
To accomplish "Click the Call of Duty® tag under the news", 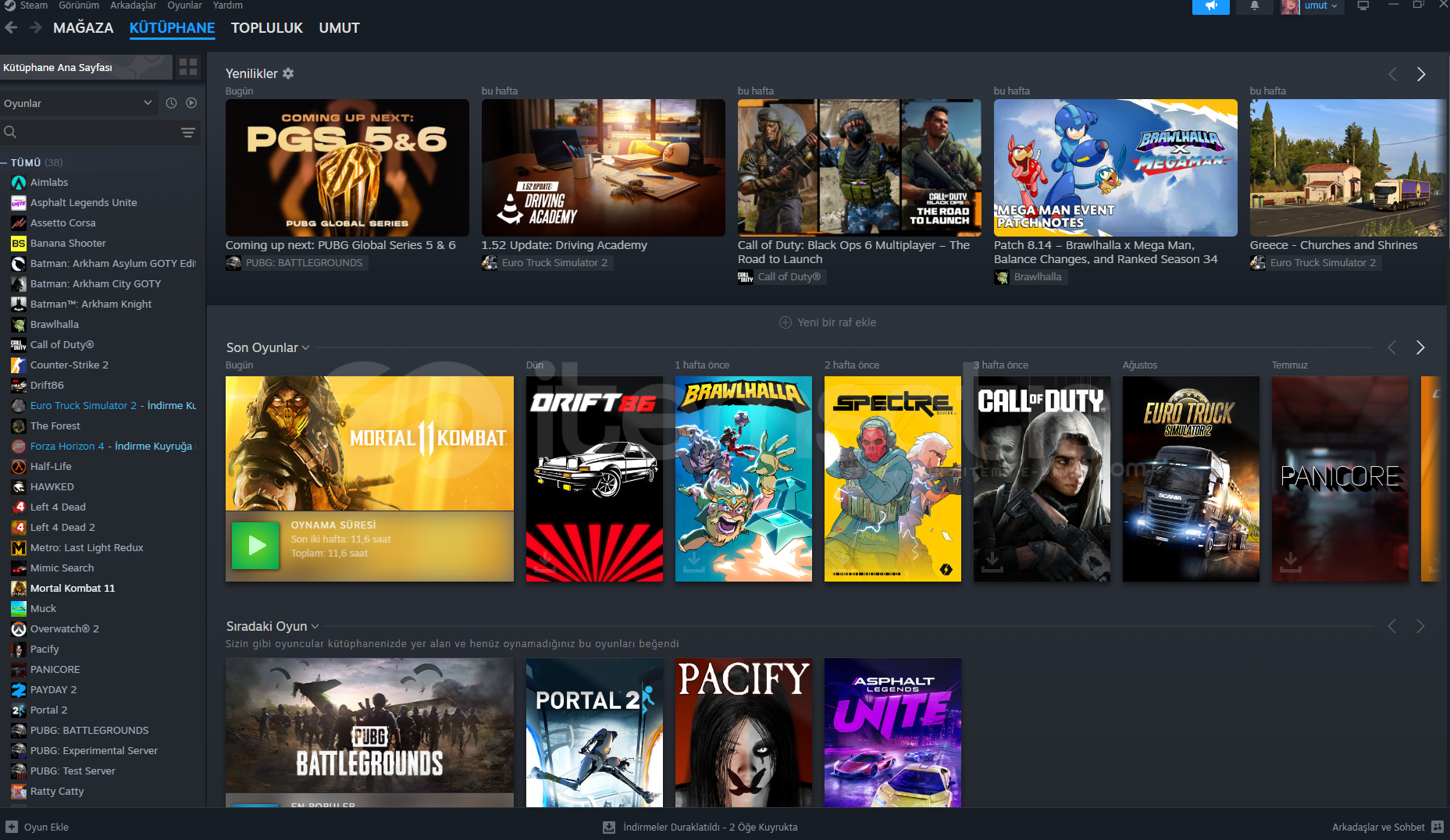I will click(781, 277).
